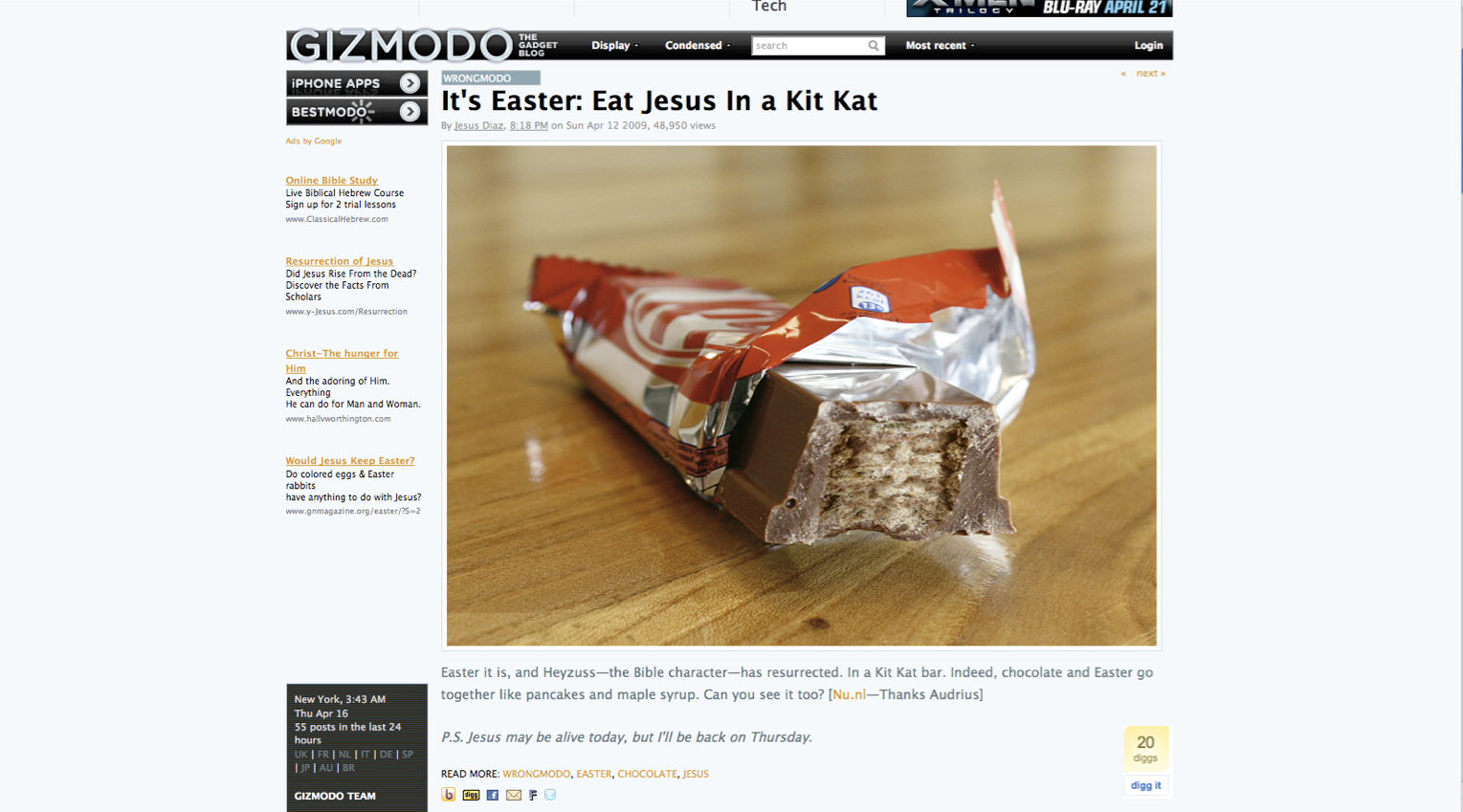
Task: Click the digg it button
Action: coord(1145,785)
